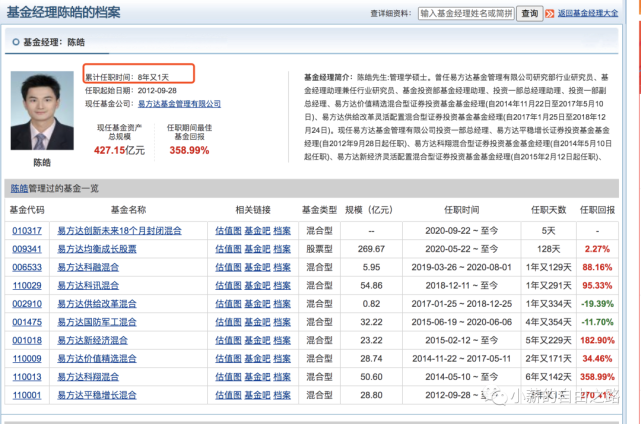The height and width of the screenshot is (424, 641).
Task: Open fund 易方达均衡成长股票
Action: pos(97,249)
